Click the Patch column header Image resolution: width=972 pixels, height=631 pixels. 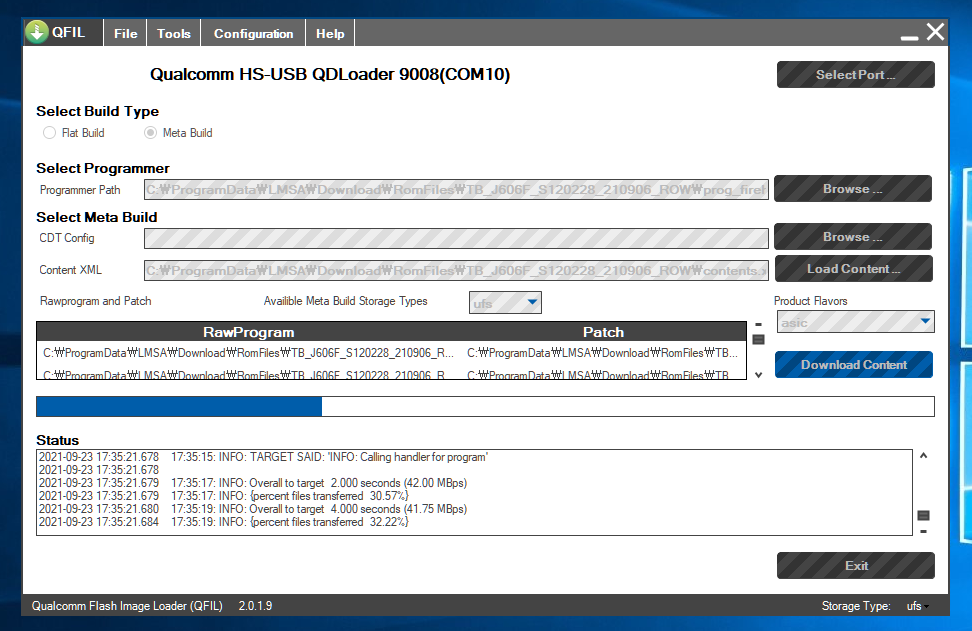pyautogui.click(x=603, y=332)
